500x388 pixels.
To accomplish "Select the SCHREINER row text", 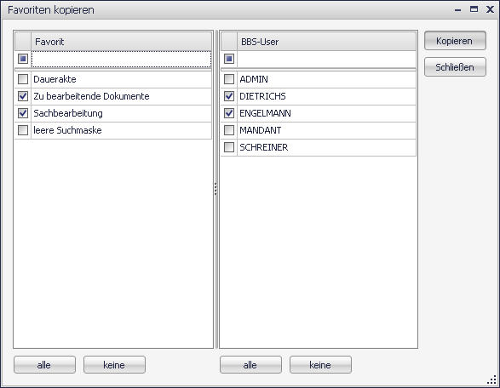I will (264, 147).
